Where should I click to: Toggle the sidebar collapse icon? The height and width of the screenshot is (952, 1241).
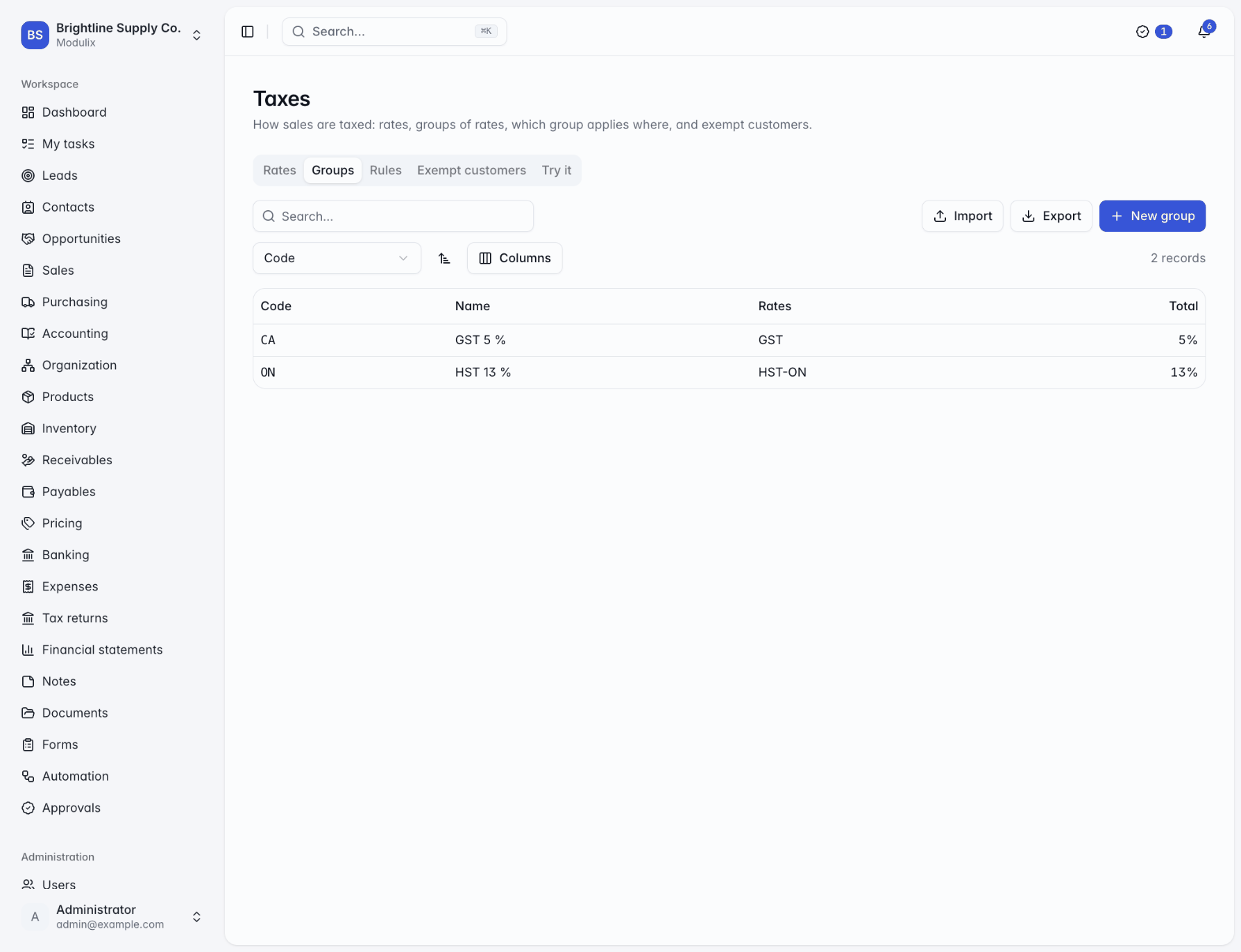point(248,32)
